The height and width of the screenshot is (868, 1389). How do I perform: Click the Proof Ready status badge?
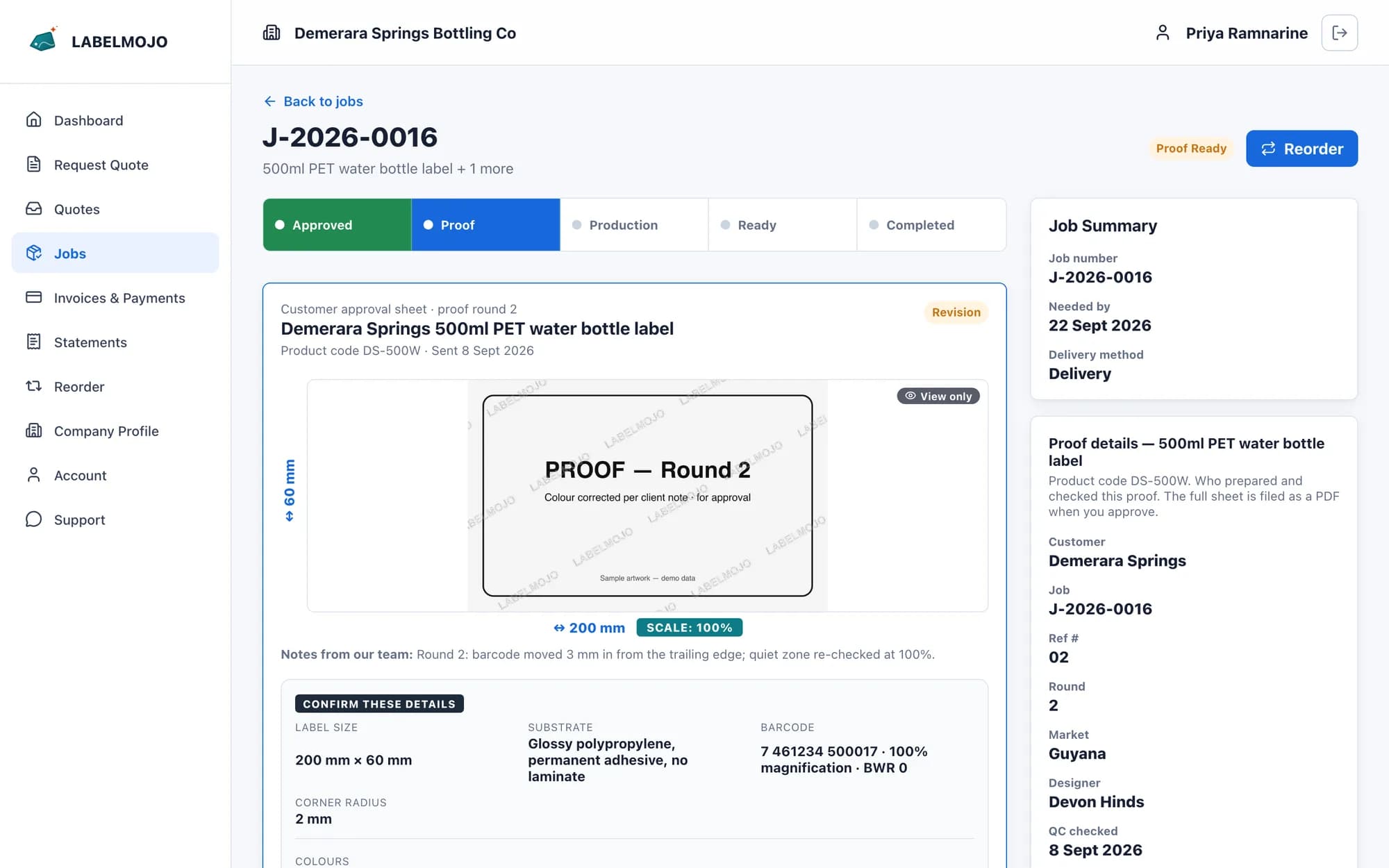[x=1191, y=149]
